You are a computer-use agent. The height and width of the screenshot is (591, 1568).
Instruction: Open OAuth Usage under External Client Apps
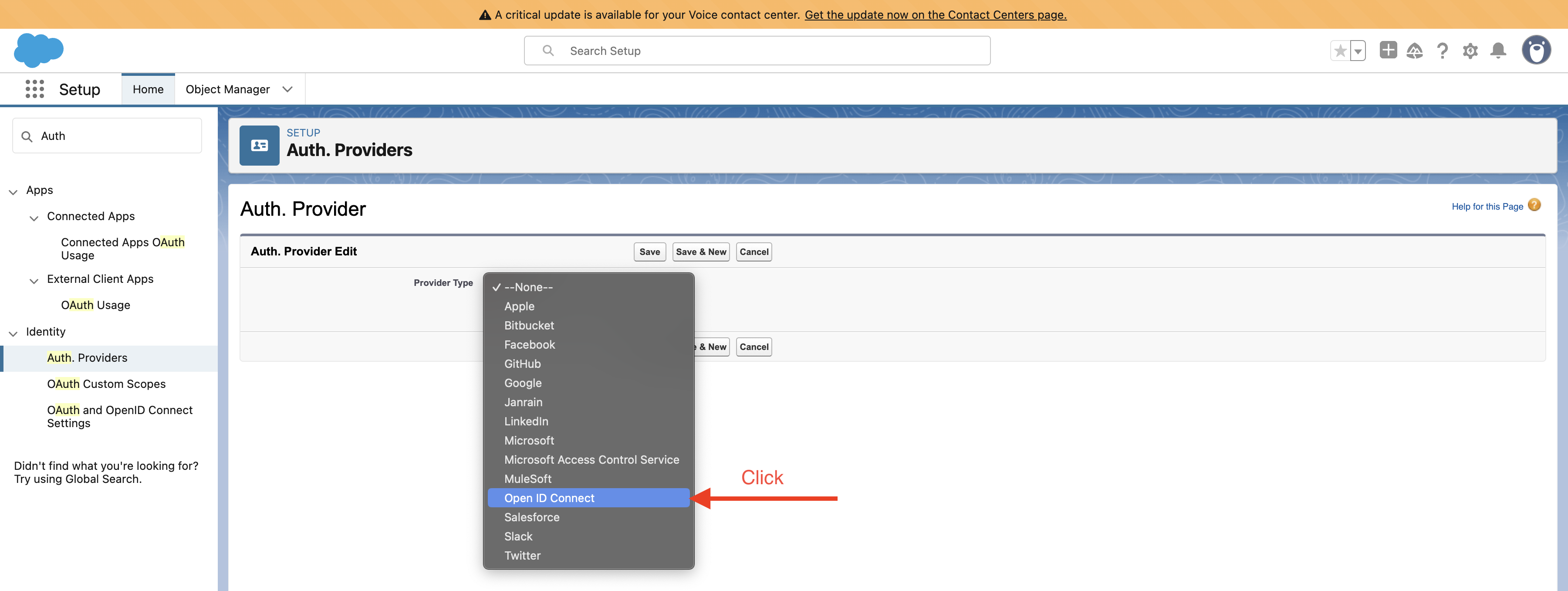95,305
